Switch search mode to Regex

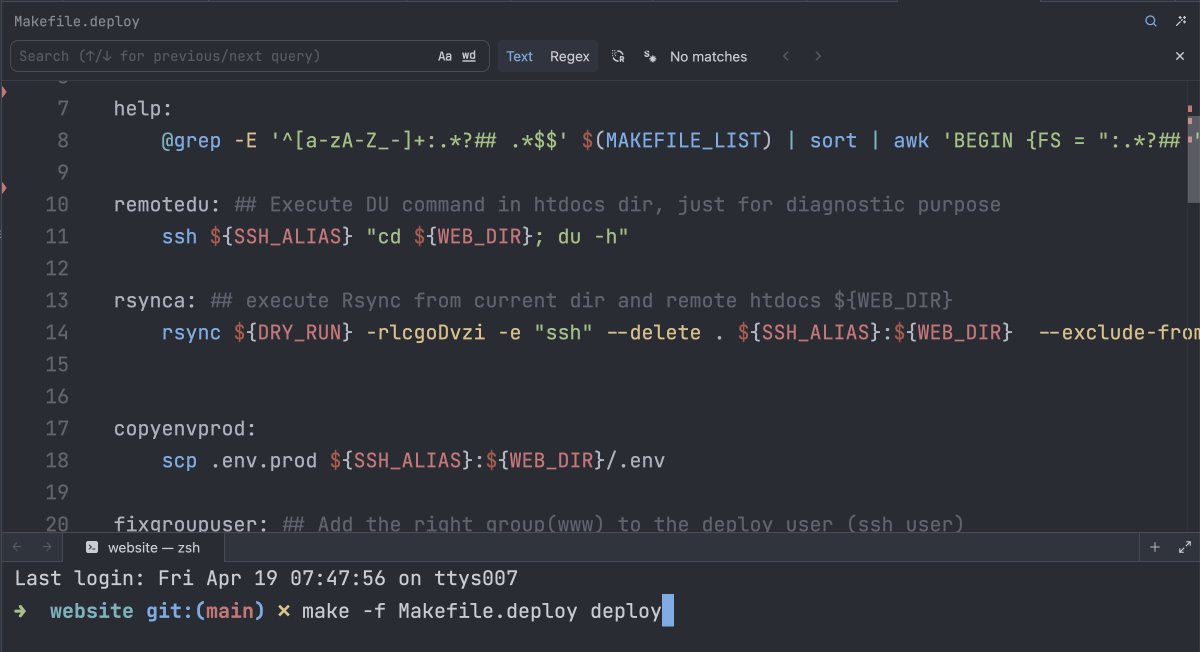coord(570,56)
